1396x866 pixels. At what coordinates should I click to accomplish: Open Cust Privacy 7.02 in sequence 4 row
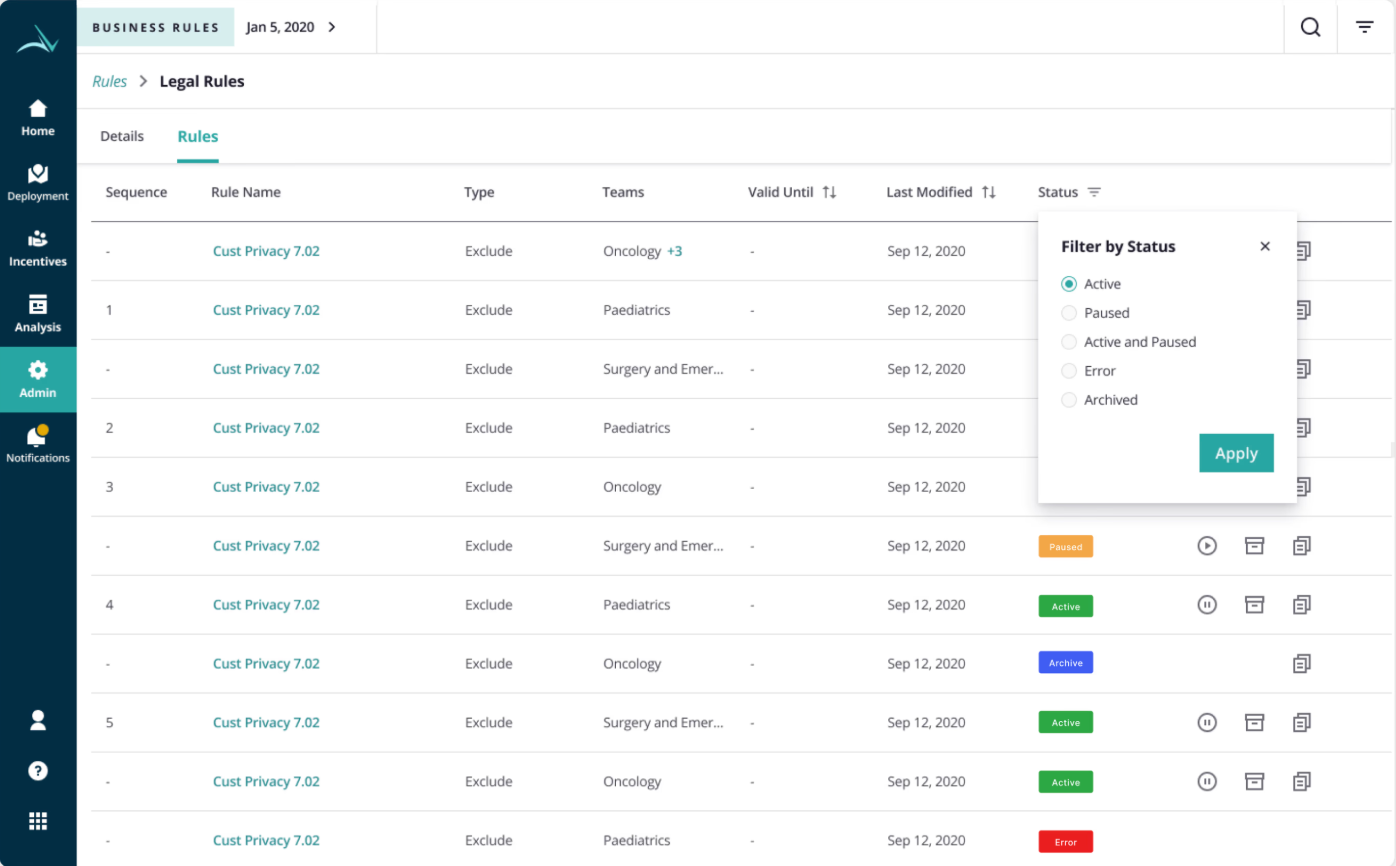click(266, 605)
